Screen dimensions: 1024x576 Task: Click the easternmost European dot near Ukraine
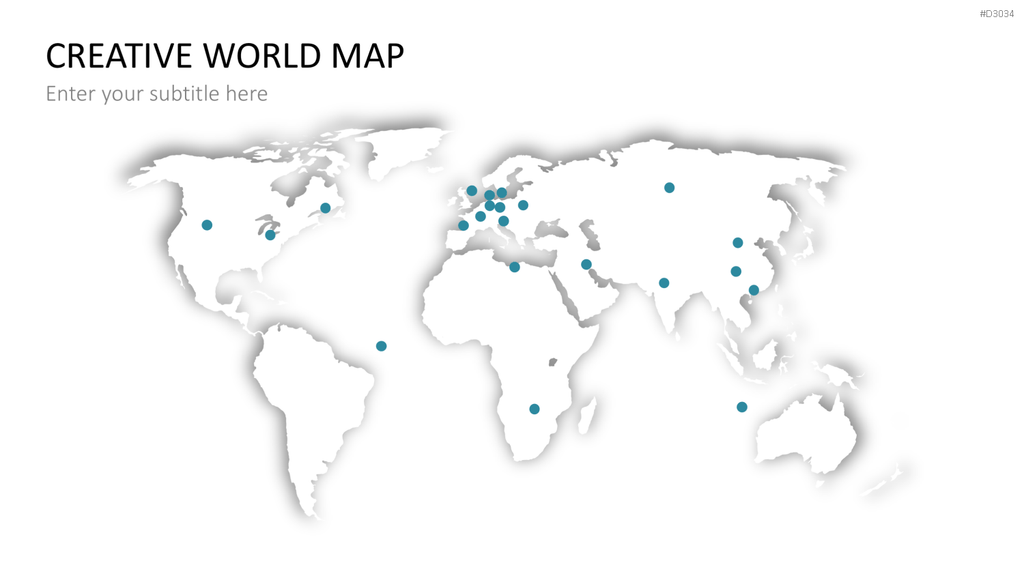coord(523,206)
